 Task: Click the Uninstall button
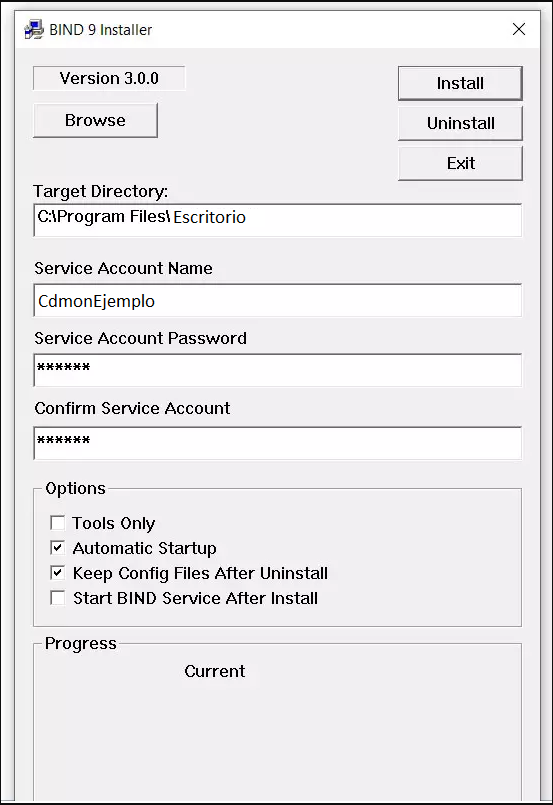click(x=460, y=123)
